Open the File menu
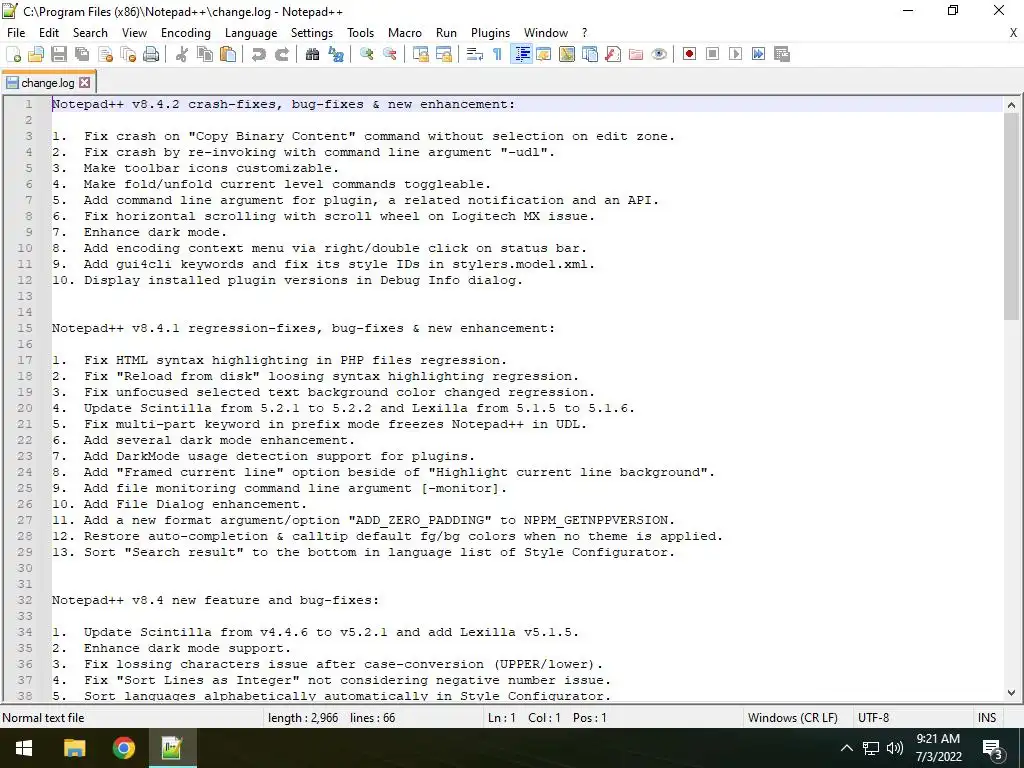This screenshot has height=768, width=1024. [x=16, y=33]
